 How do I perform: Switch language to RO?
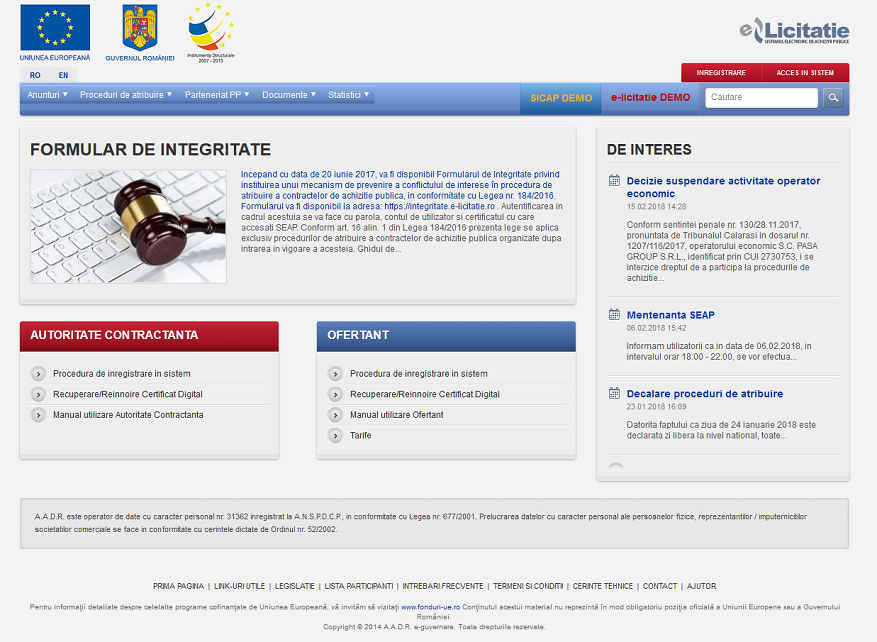[x=35, y=75]
